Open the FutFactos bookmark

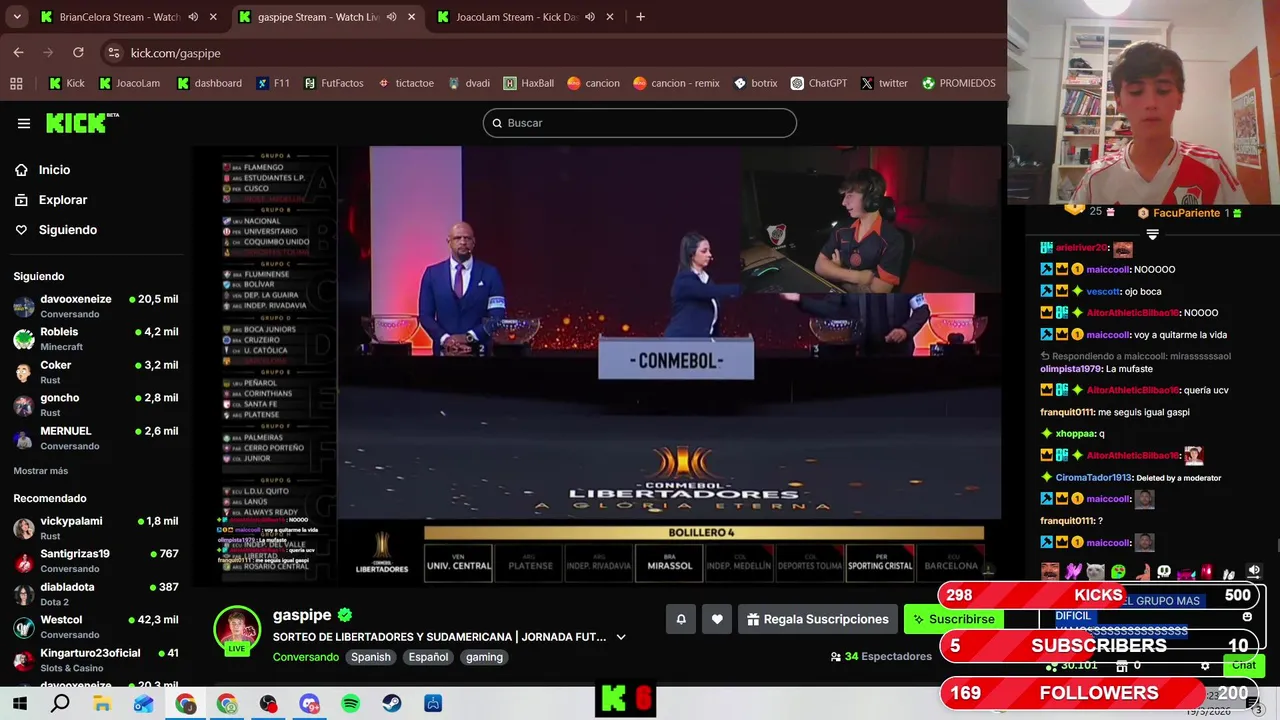pyautogui.click(x=333, y=83)
